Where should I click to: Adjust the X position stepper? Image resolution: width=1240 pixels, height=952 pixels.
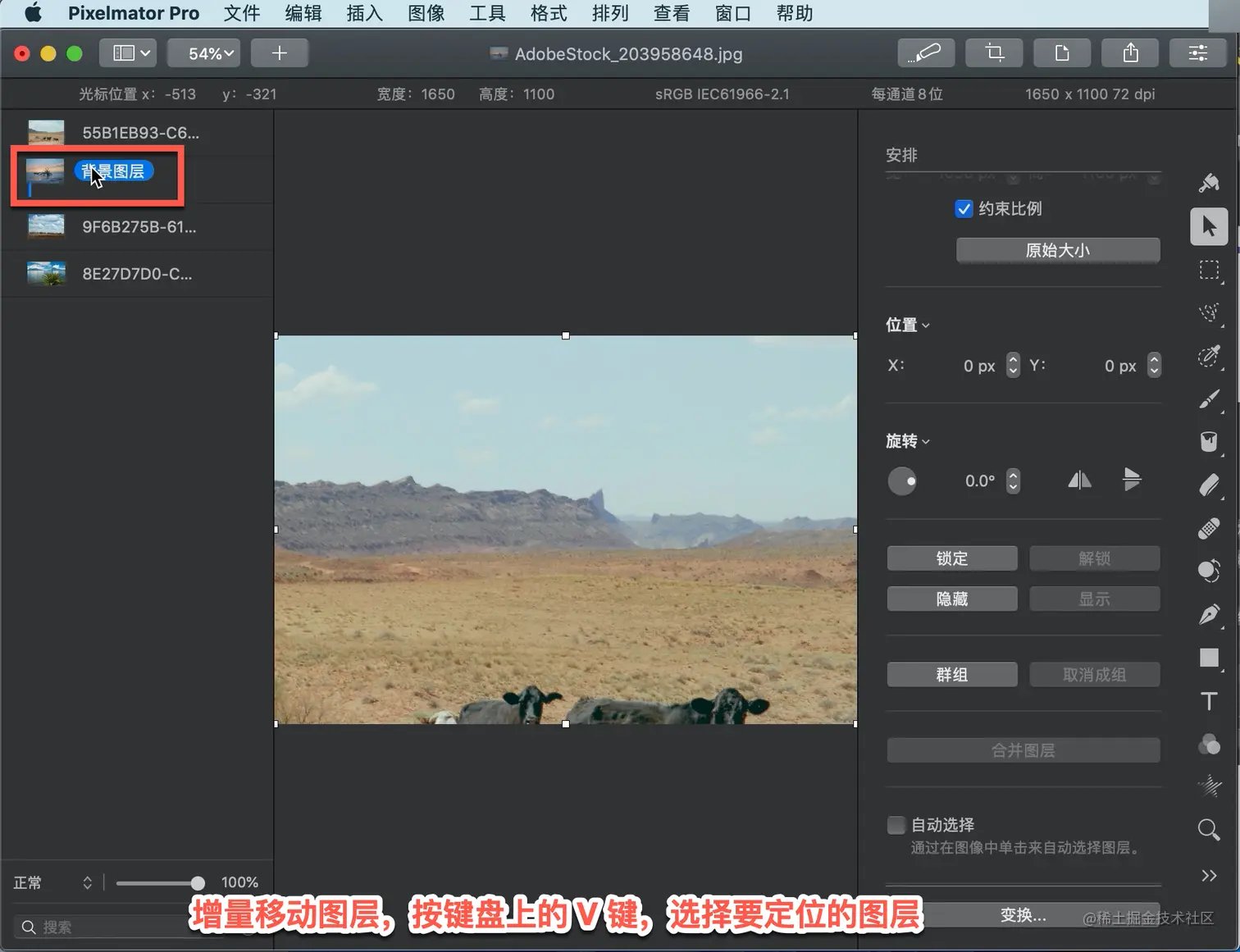point(1014,366)
